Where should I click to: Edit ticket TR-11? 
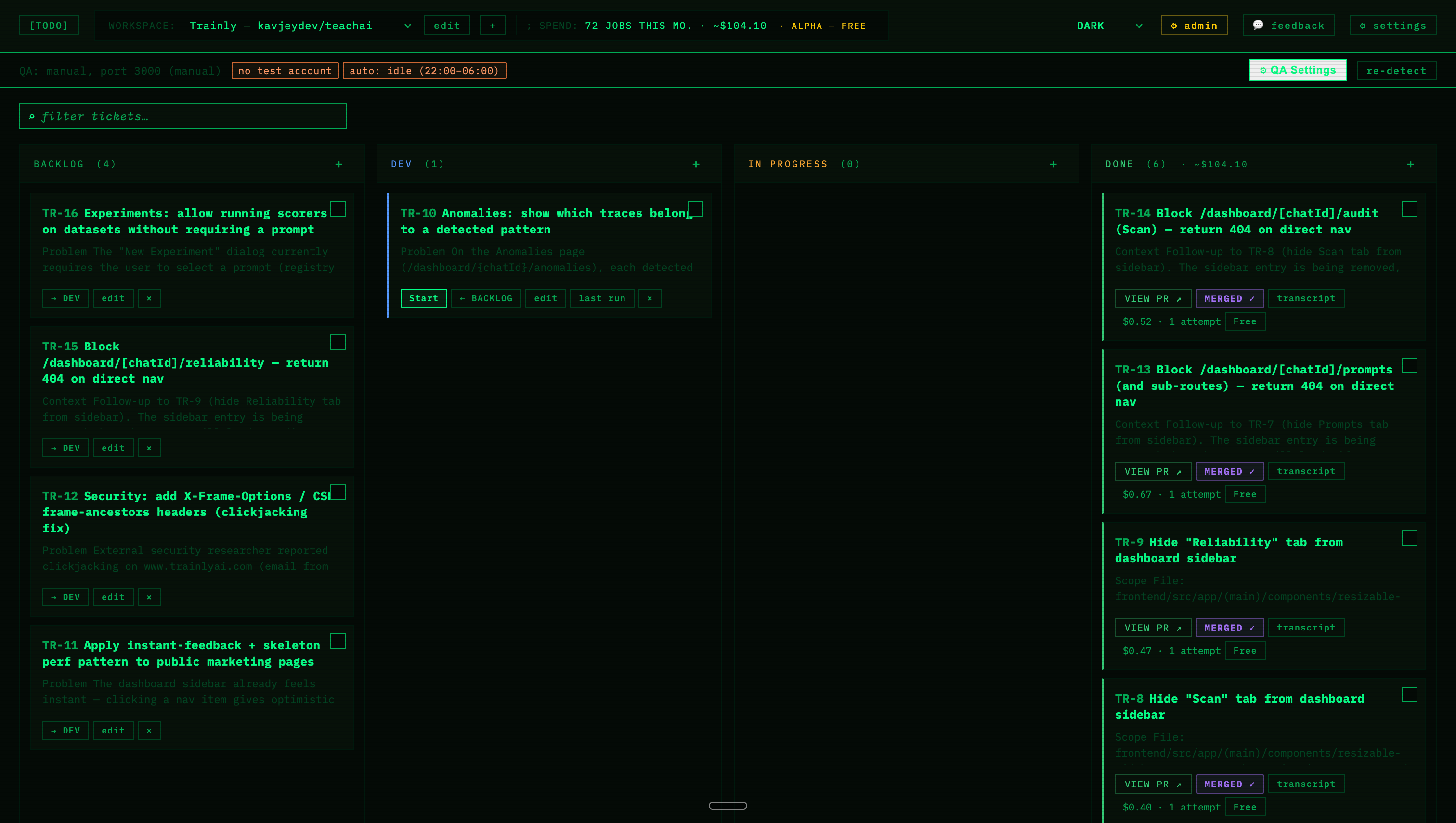pyautogui.click(x=114, y=730)
